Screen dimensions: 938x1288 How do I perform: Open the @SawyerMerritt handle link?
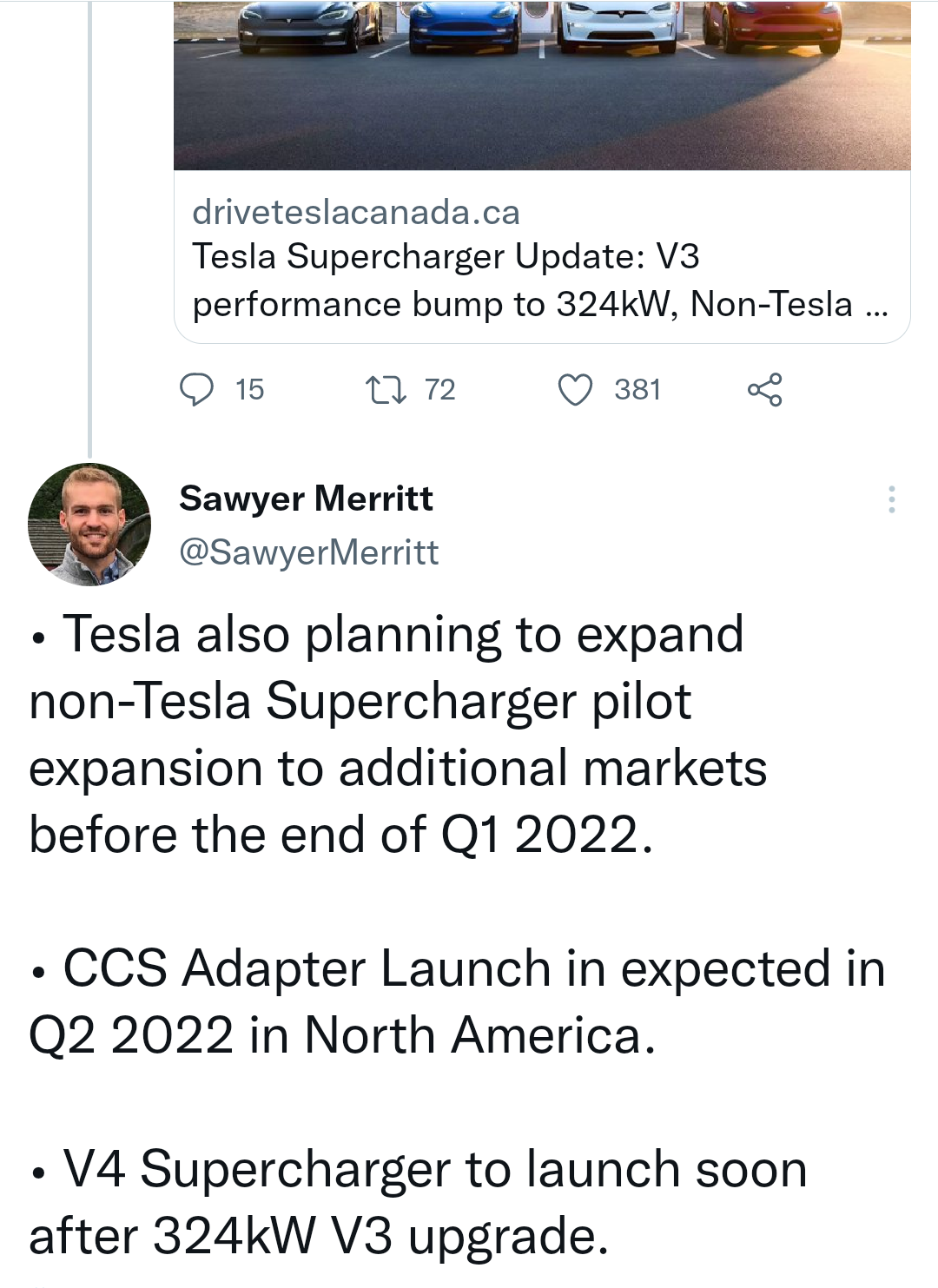click(308, 552)
